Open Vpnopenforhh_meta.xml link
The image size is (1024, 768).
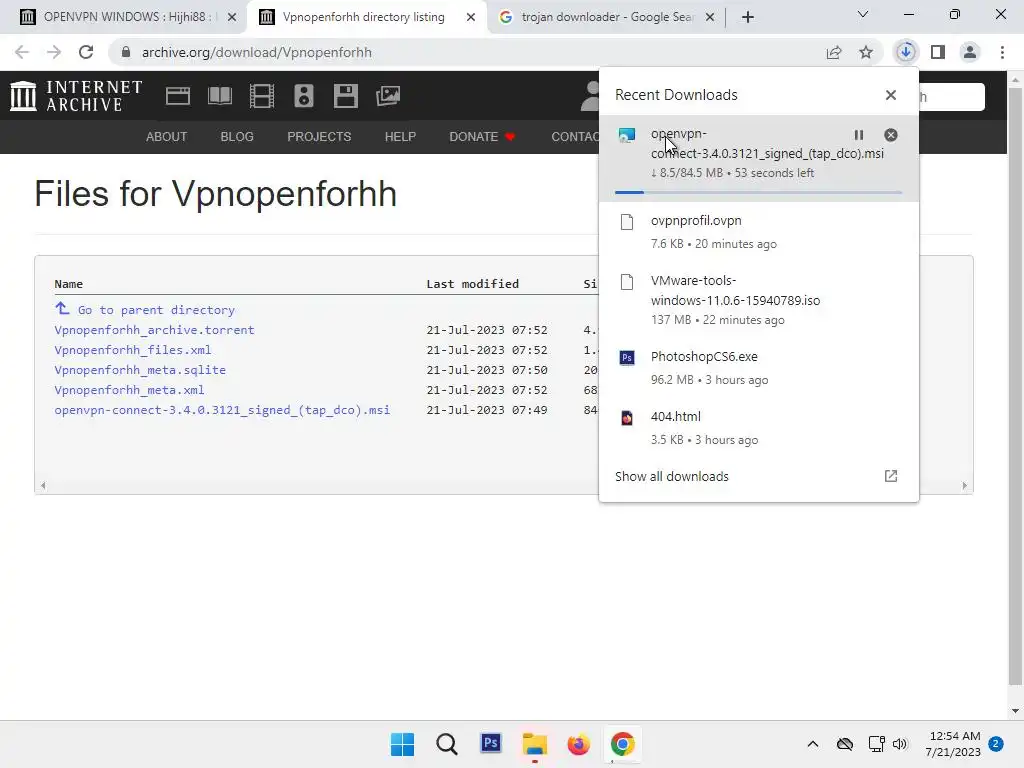point(129,390)
